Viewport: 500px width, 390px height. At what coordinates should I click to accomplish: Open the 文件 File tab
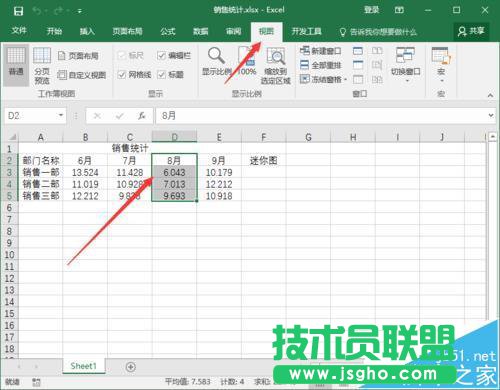click(x=19, y=31)
